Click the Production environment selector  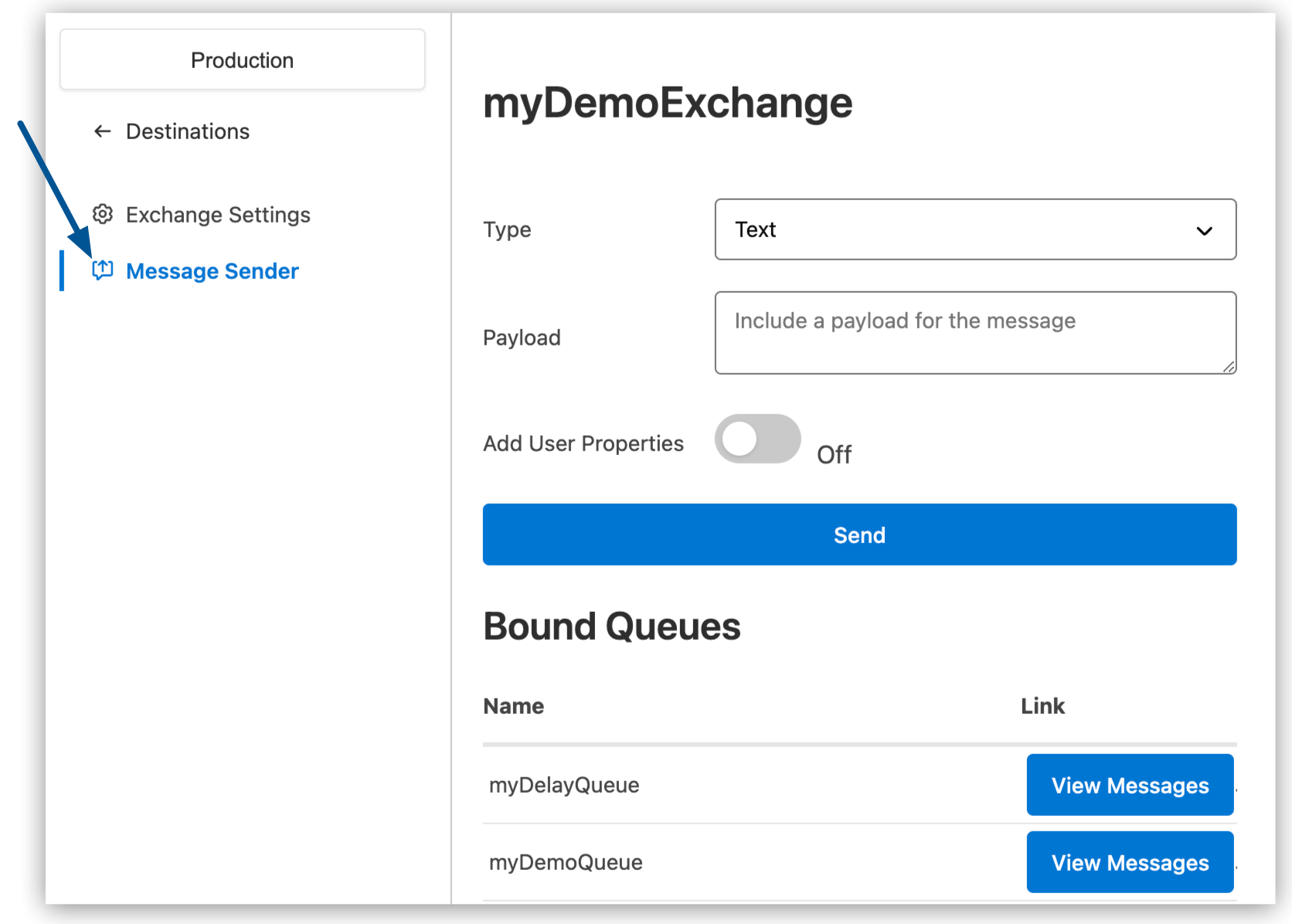point(242,59)
